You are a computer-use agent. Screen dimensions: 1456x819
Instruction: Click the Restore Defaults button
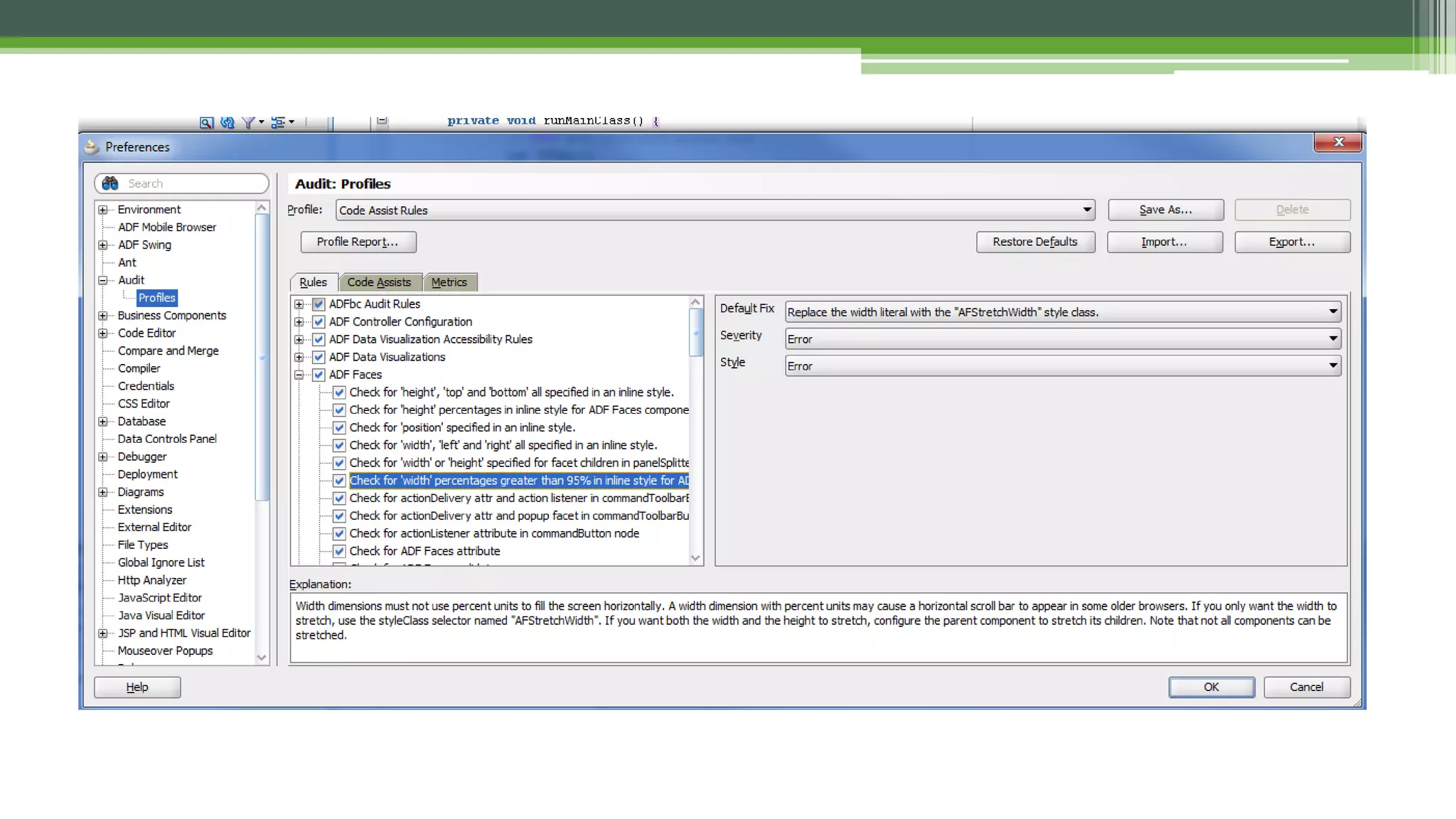click(x=1034, y=242)
